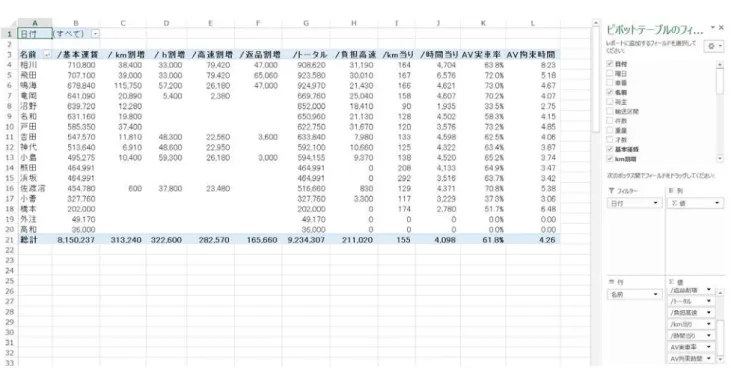Select the cell showing 115,750
This screenshot has width=731, height=382.
[x=123, y=86]
